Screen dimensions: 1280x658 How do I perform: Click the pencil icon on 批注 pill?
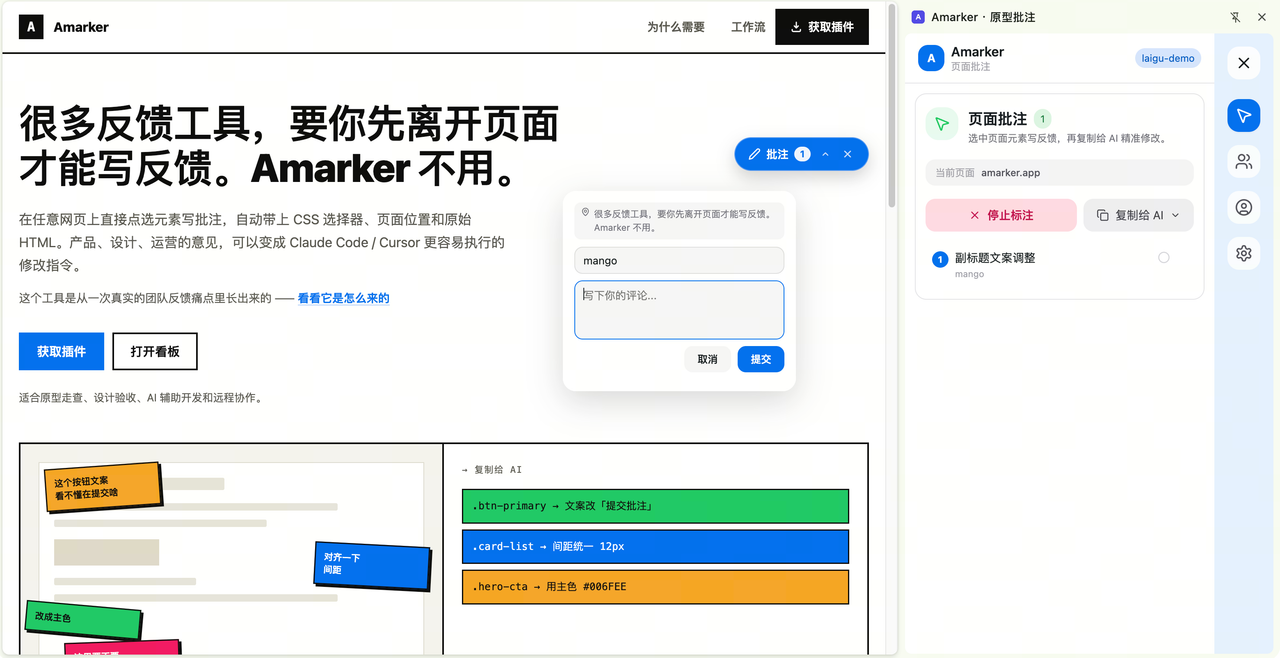click(x=755, y=154)
